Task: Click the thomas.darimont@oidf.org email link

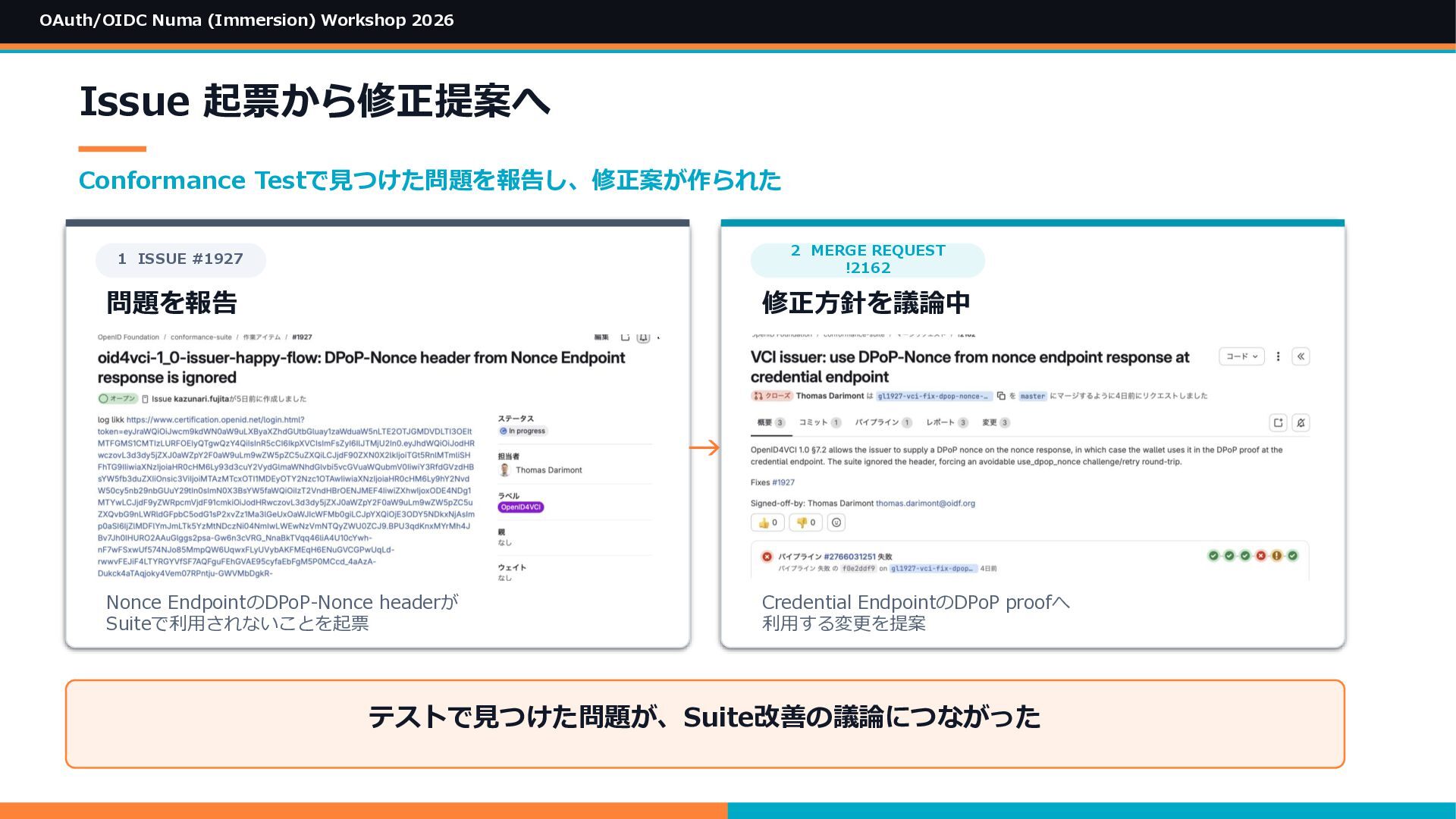Action: 925,503
